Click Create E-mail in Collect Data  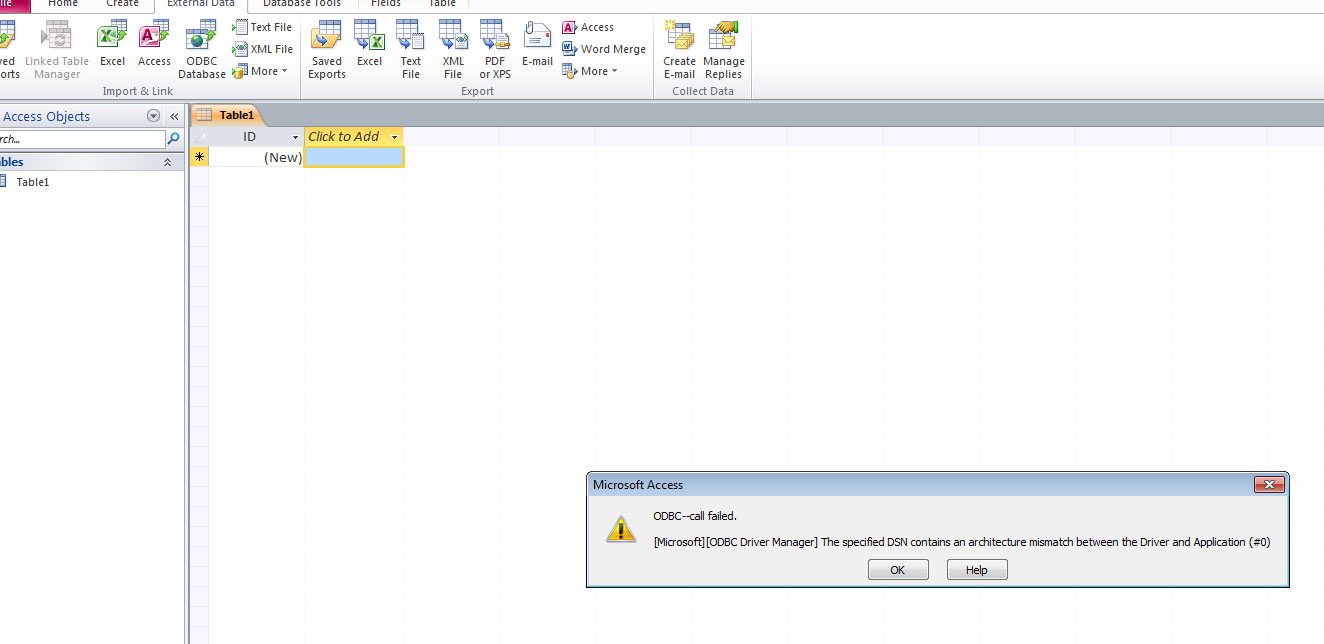click(679, 50)
